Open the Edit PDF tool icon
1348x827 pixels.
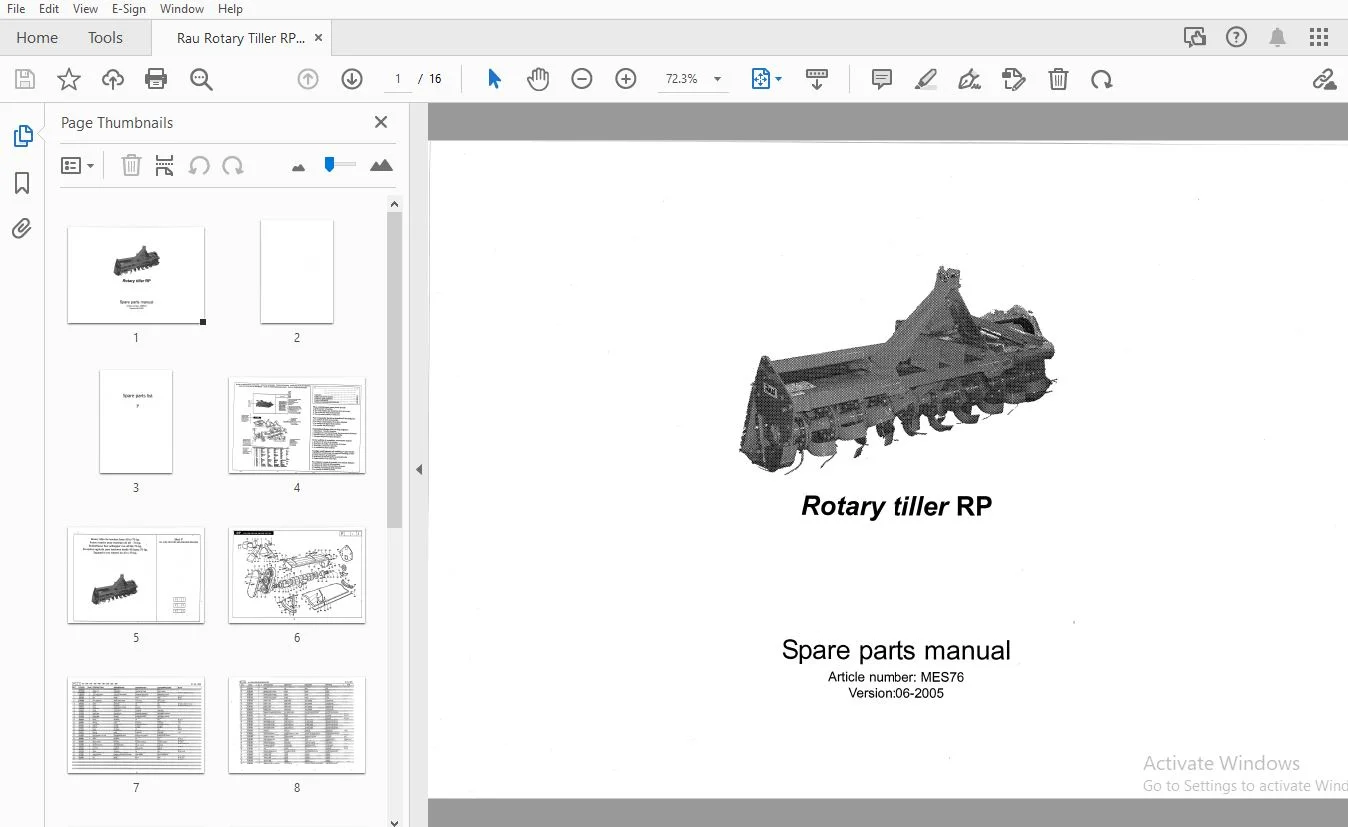(1014, 79)
